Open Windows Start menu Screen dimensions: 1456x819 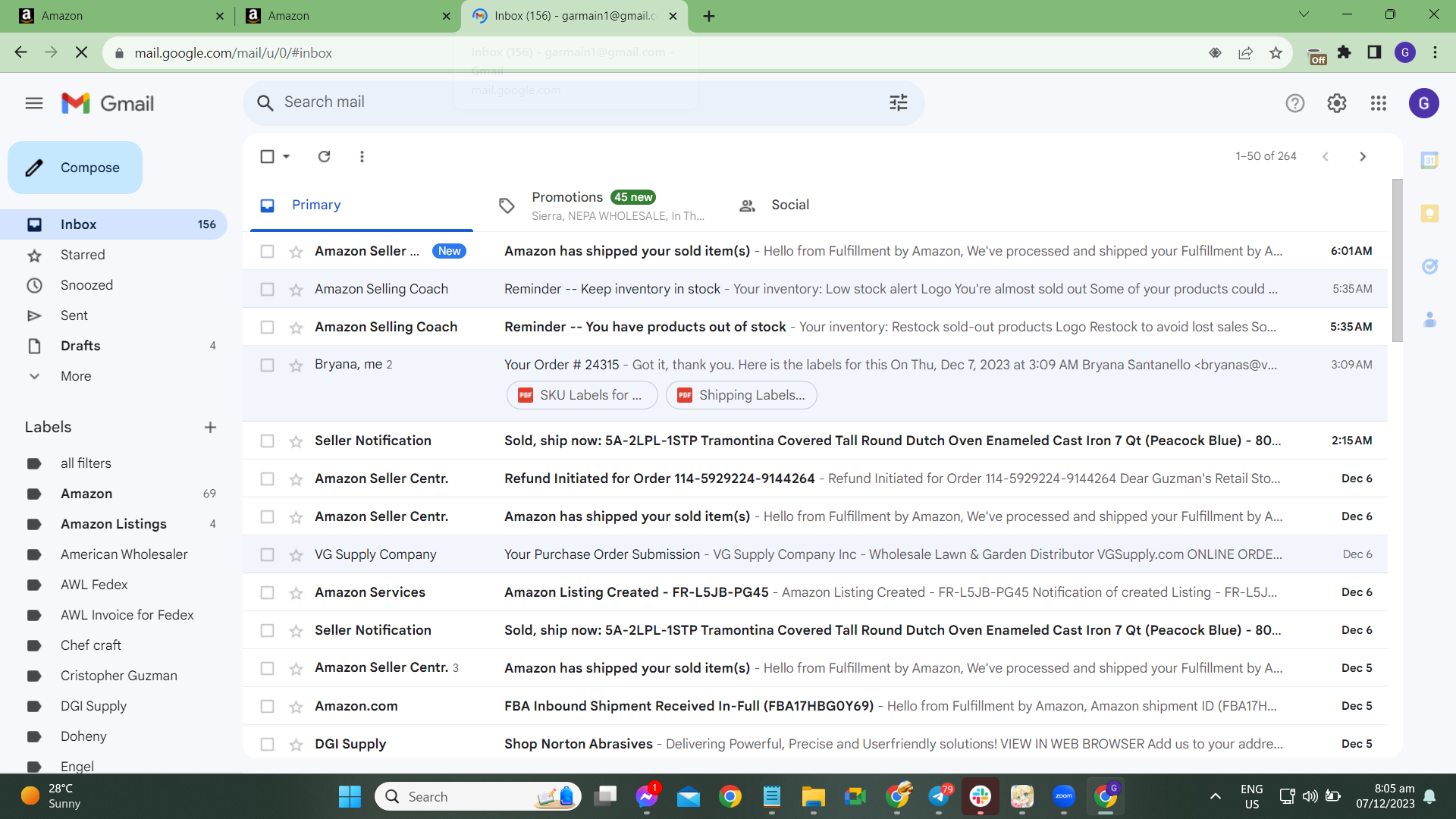point(350,796)
